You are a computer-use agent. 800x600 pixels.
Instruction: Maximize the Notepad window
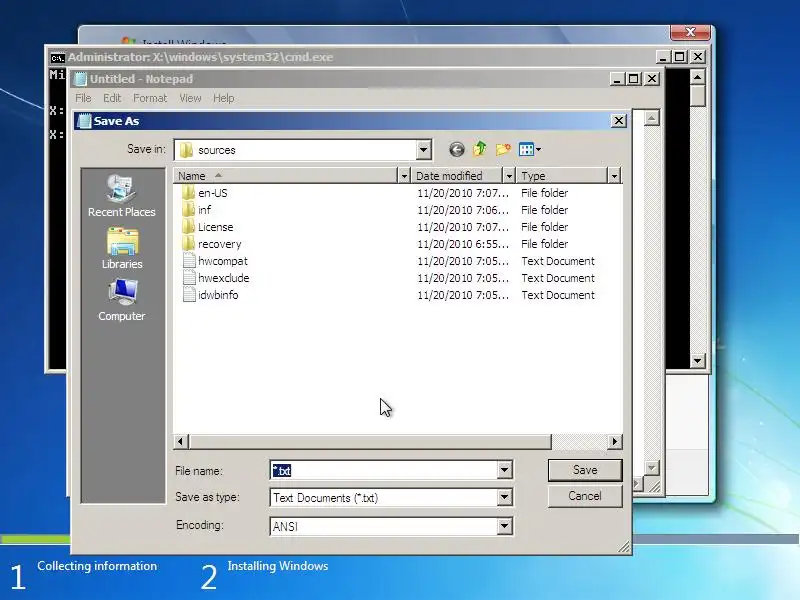coord(633,79)
